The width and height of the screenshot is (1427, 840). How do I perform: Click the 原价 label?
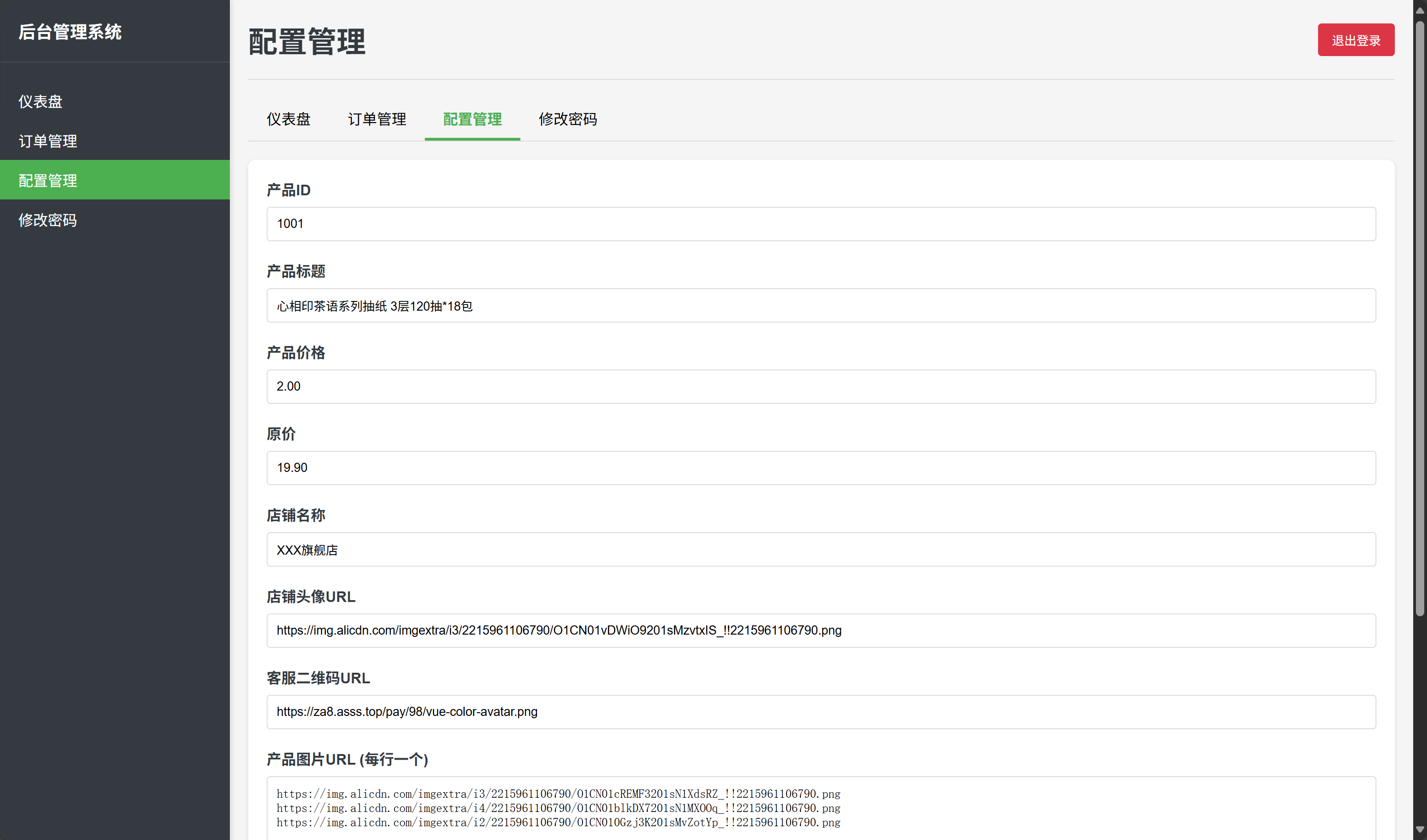tap(281, 434)
